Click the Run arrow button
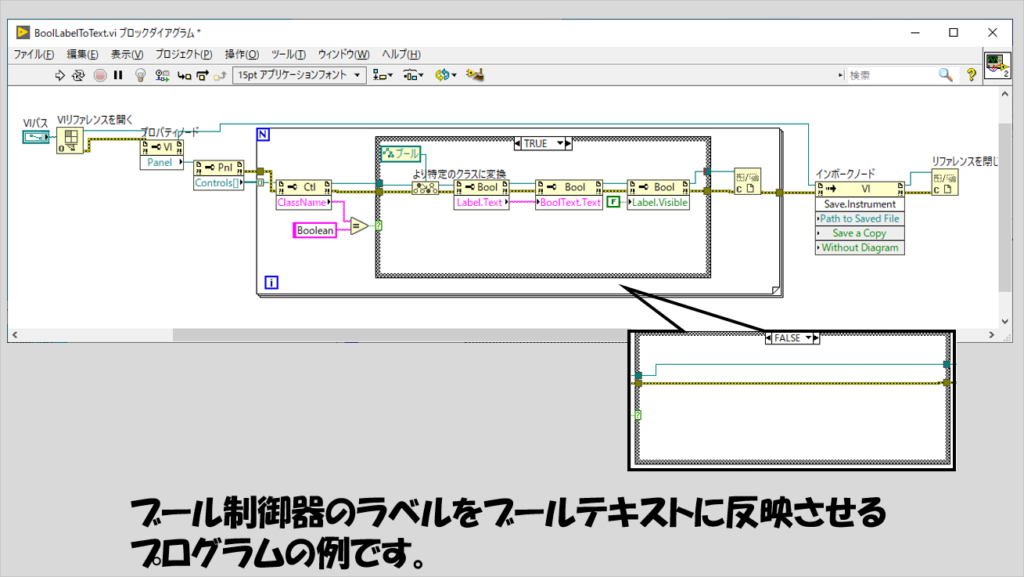 coord(58,75)
